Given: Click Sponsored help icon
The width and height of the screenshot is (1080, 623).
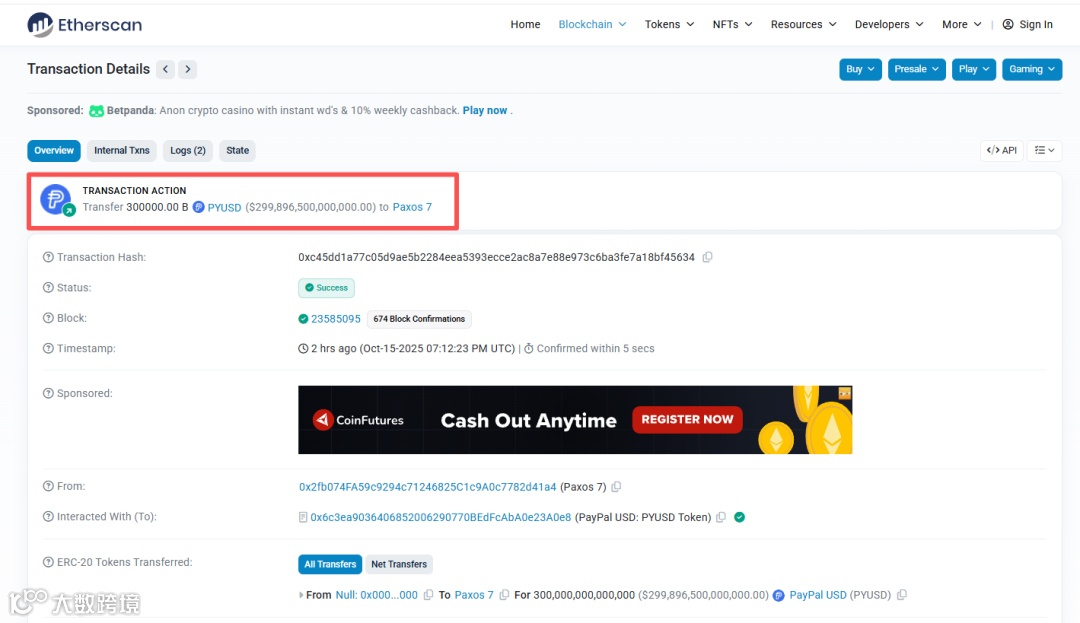Looking at the screenshot, I should coord(48,393).
